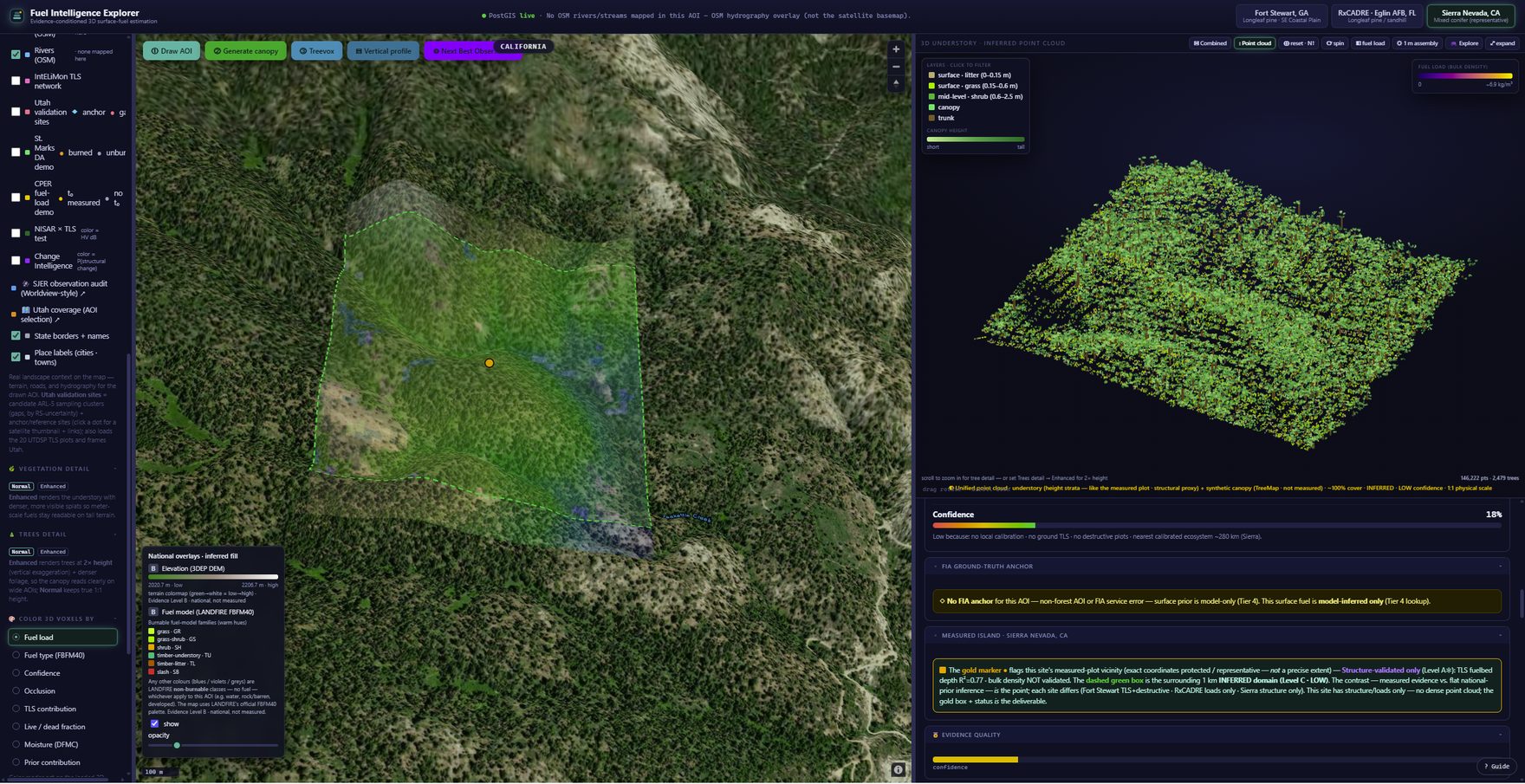The height and width of the screenshot is (784, 1525).
Task: Expand the 3D understory panel
Action: (x=1502, y=43)
